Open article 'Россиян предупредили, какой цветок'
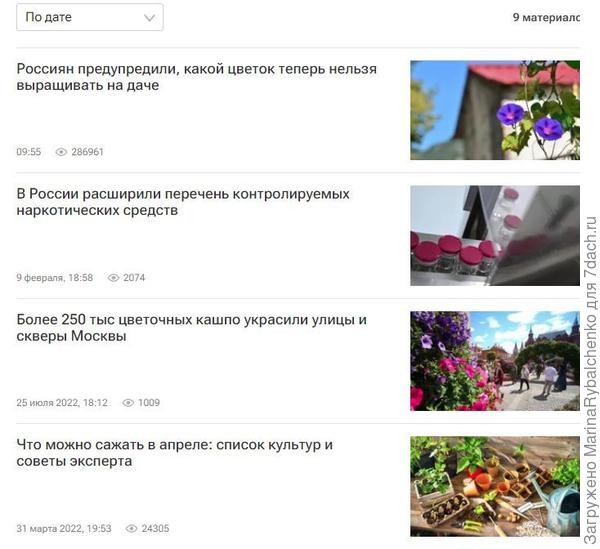 [x=197, y=77]
